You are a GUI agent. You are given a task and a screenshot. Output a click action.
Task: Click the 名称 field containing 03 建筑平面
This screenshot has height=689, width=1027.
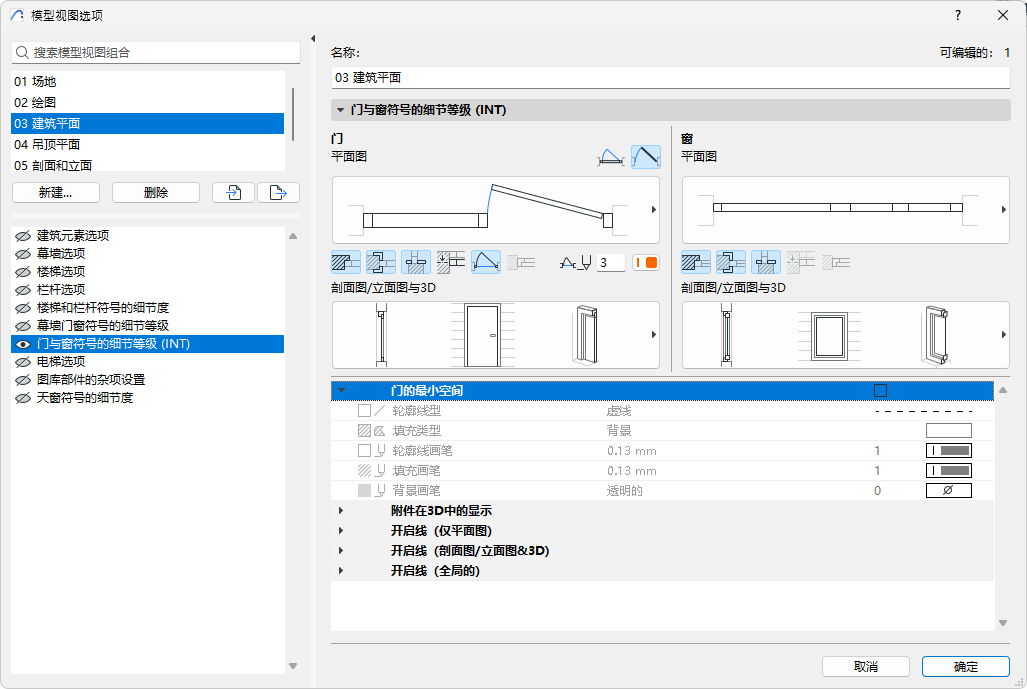(x=671, y=77)
